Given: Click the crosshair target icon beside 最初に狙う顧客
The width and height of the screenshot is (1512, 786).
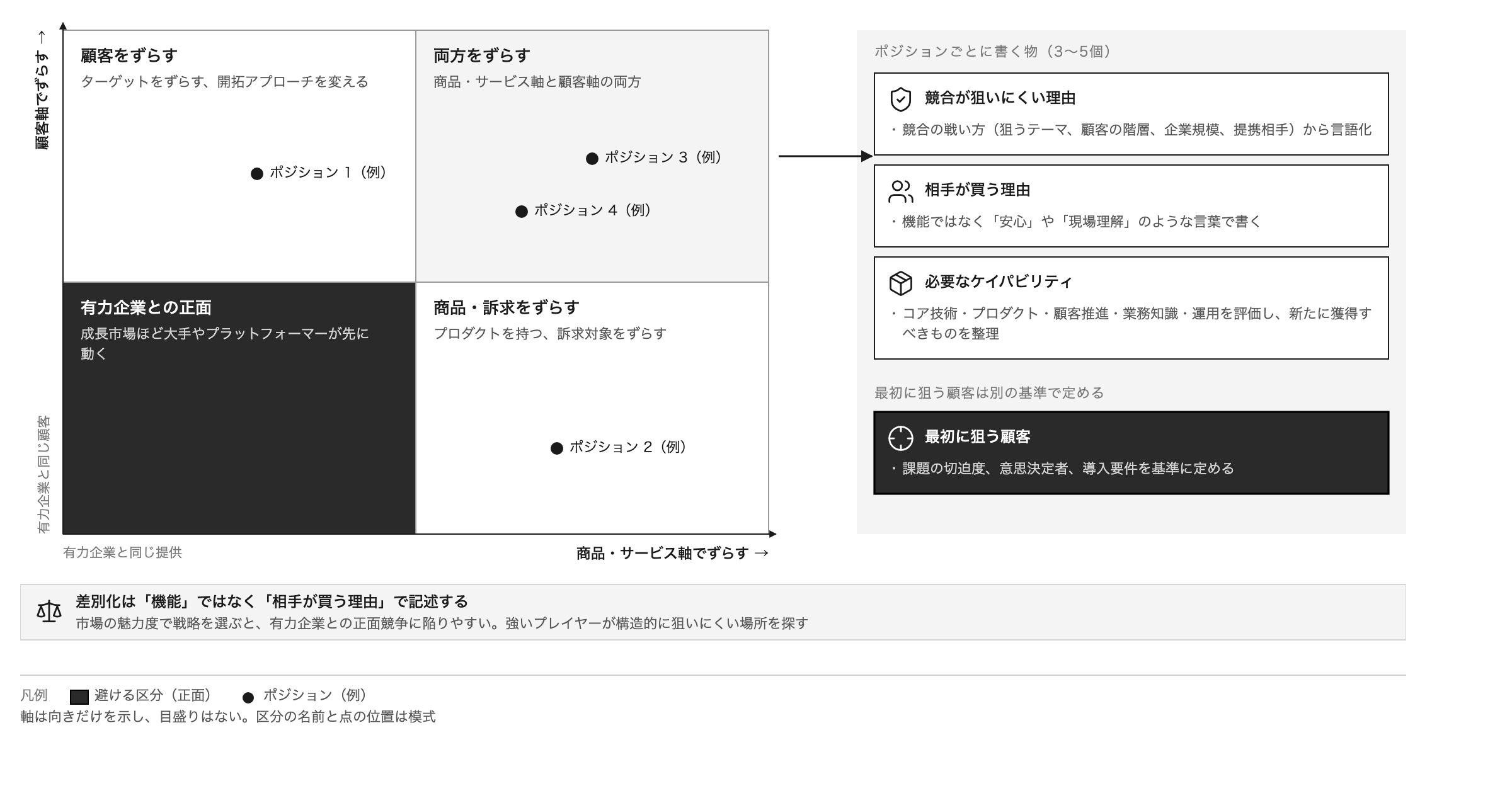Looking at the screenshot, I should coord(900,438).
